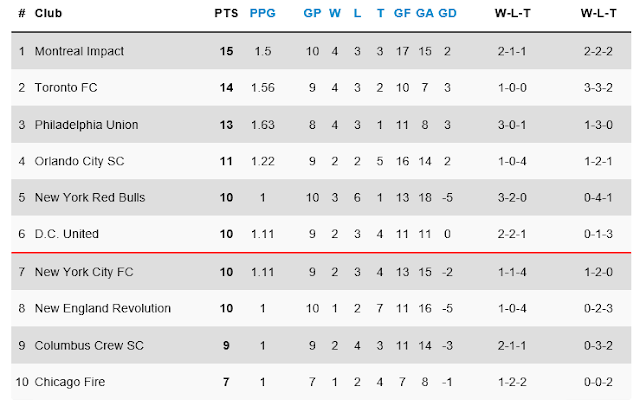Open New England Revolution team entry
Viewport: 640px width, 406px height.
pyautogui.click(x=321, y=308)
